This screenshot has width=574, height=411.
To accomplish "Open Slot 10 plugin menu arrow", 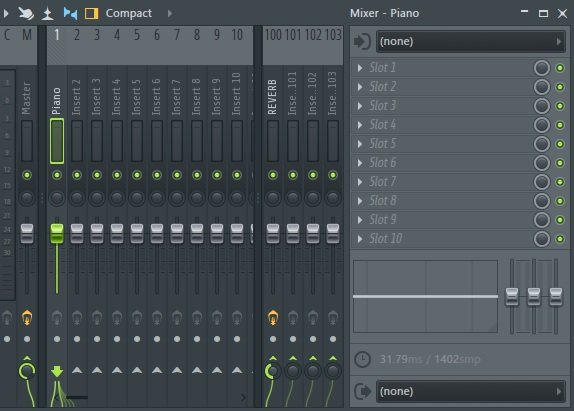I will tap(360, 239).
